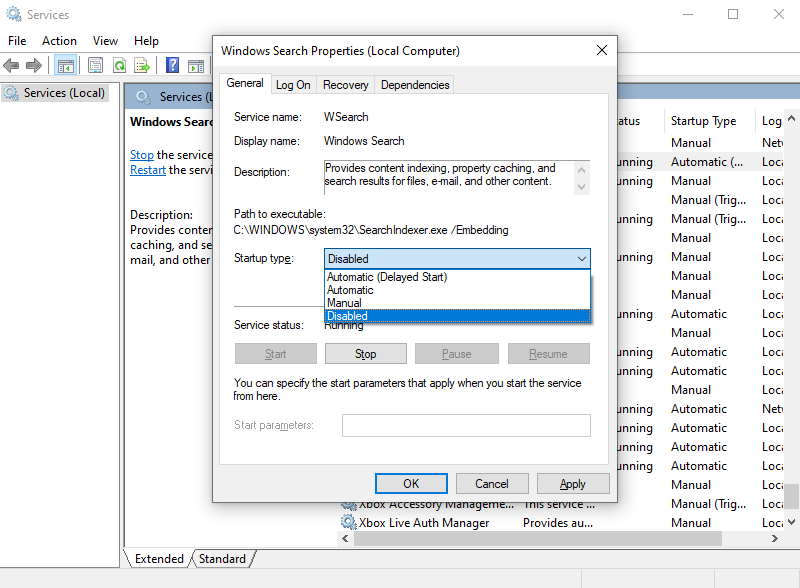800x588 pixels.
Task: Click the Stop service button
Action: 365,354
